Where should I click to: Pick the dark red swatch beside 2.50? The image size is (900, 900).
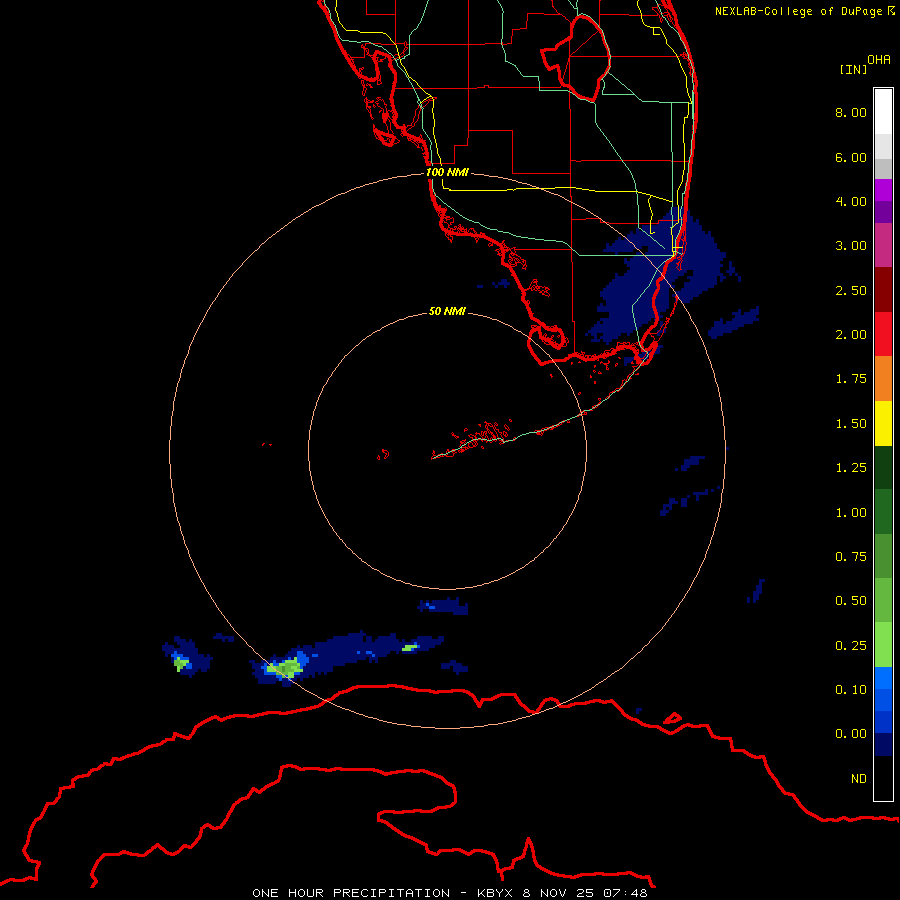[x=883, y=290]
